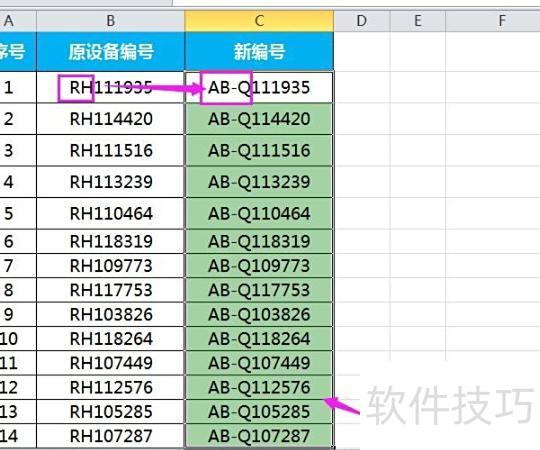Select cell RH105285
This screenshot has height=450, width=540.
pos(111,412)
